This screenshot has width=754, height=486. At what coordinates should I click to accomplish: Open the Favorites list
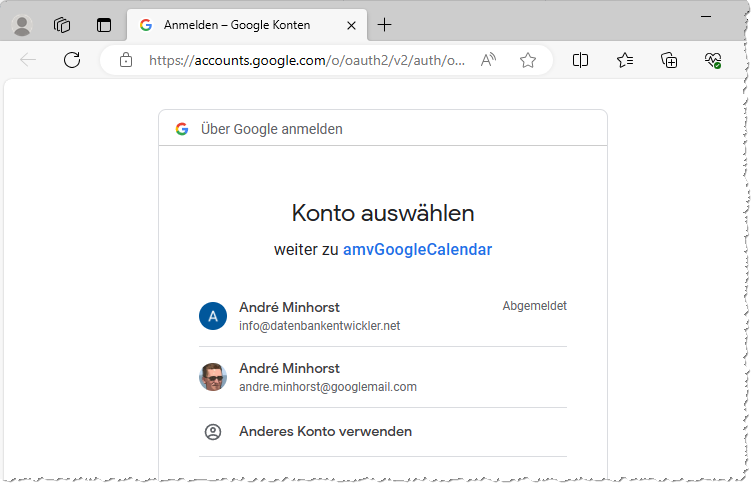625,60
